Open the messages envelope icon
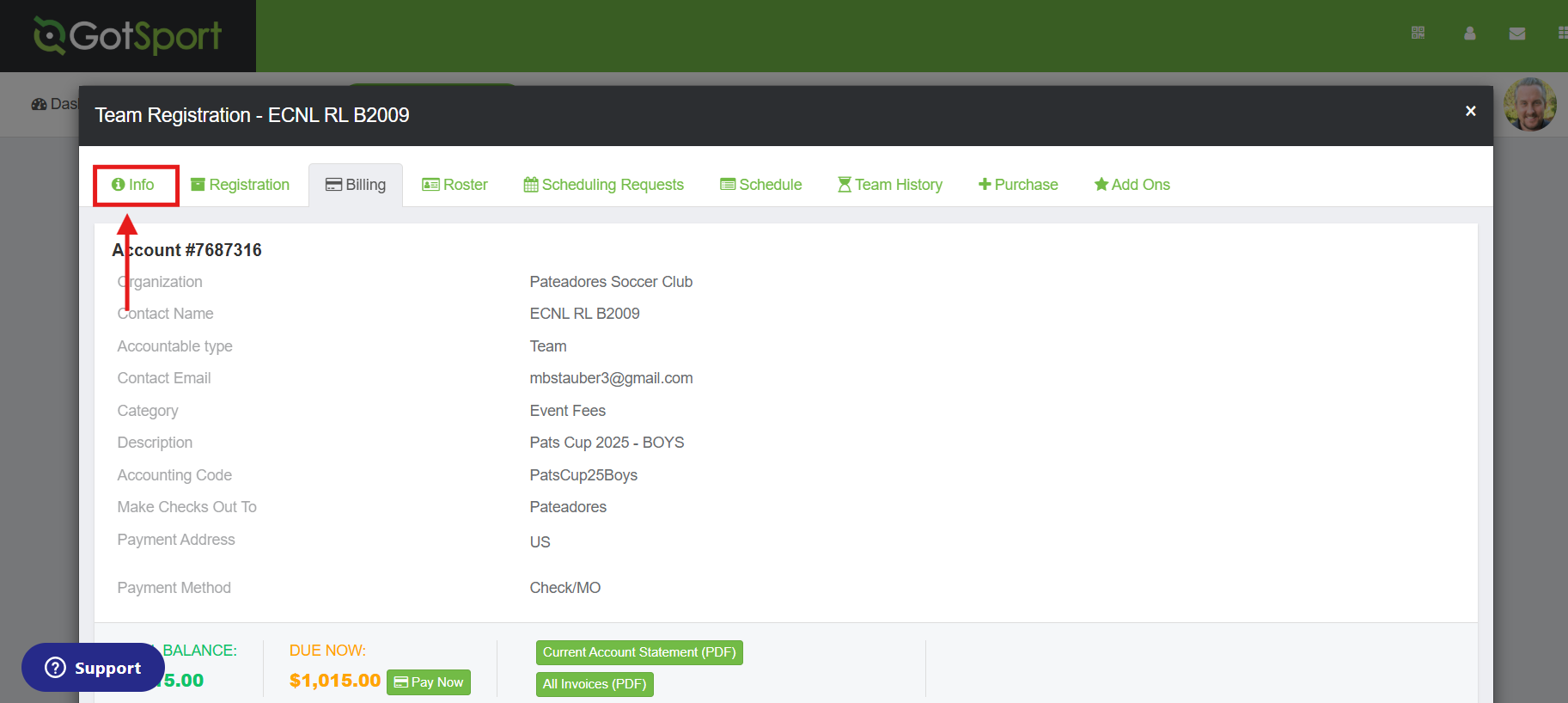 pos(1517,34)
